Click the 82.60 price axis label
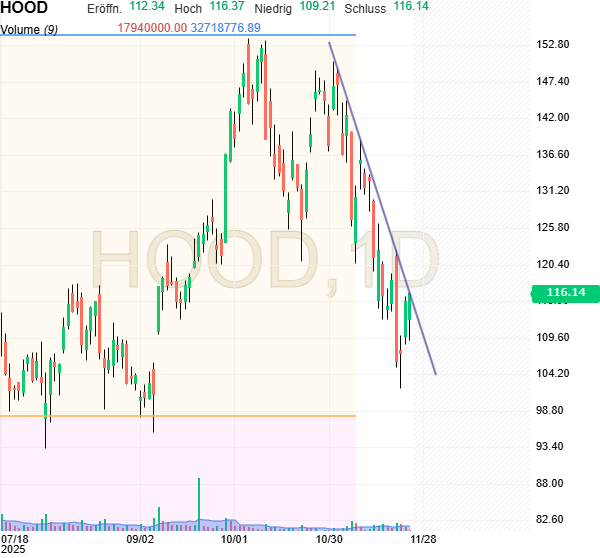Image resolution: width=600 pixels, height=558 pixels. coord(549,519)
